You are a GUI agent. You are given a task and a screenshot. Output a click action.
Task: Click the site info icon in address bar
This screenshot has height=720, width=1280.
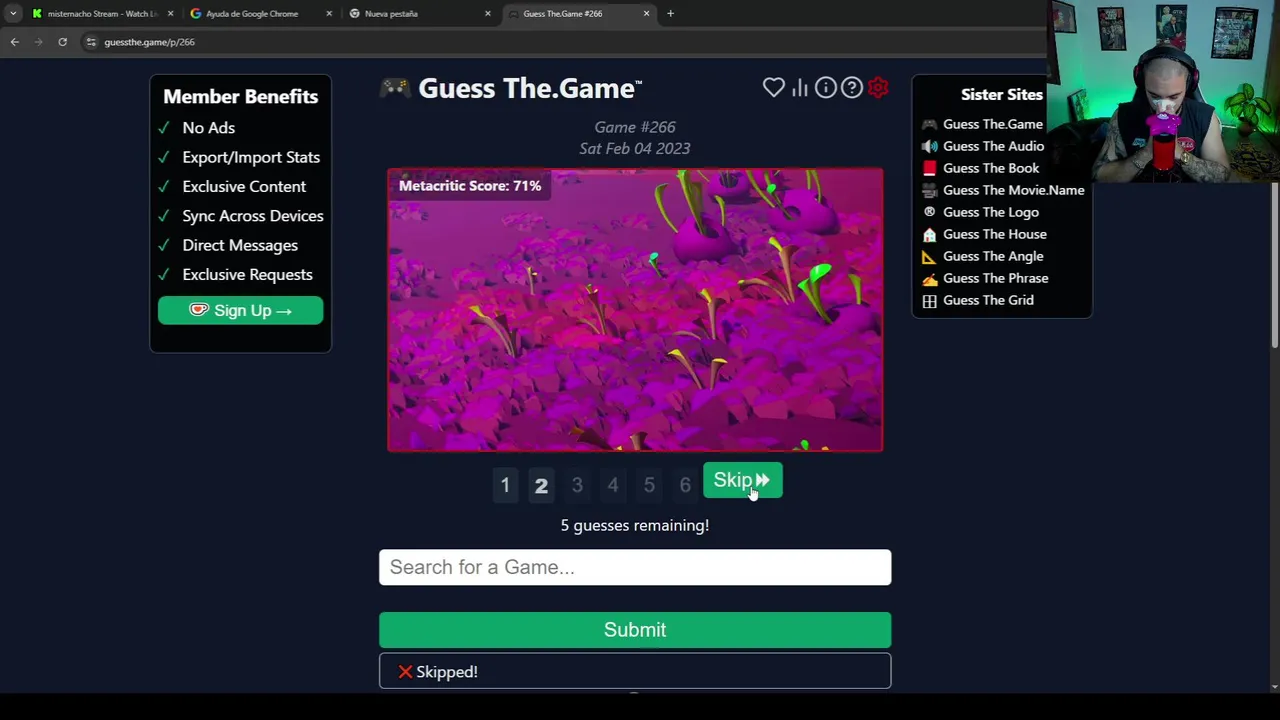click(91, 42)
